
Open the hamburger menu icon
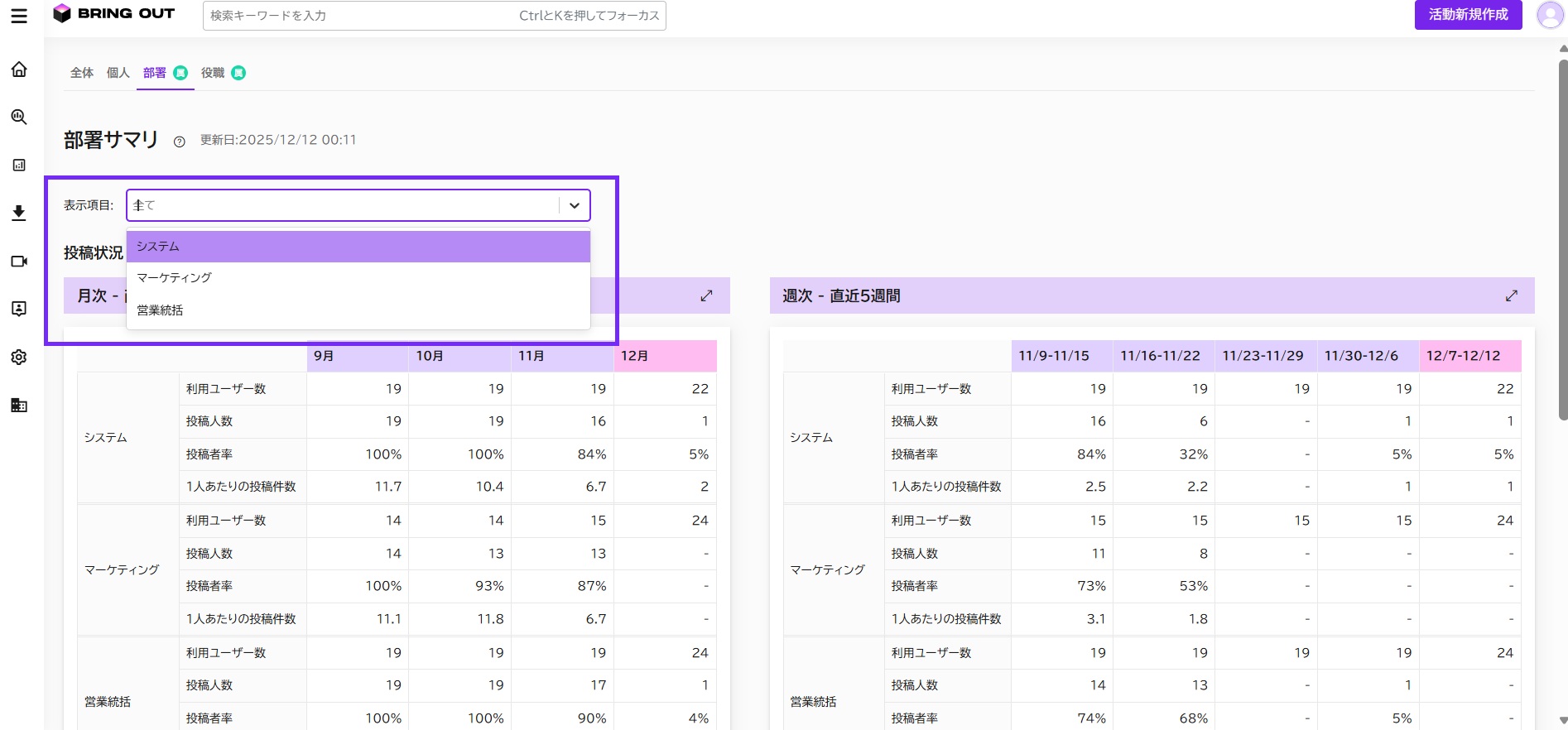pos(19,16)
